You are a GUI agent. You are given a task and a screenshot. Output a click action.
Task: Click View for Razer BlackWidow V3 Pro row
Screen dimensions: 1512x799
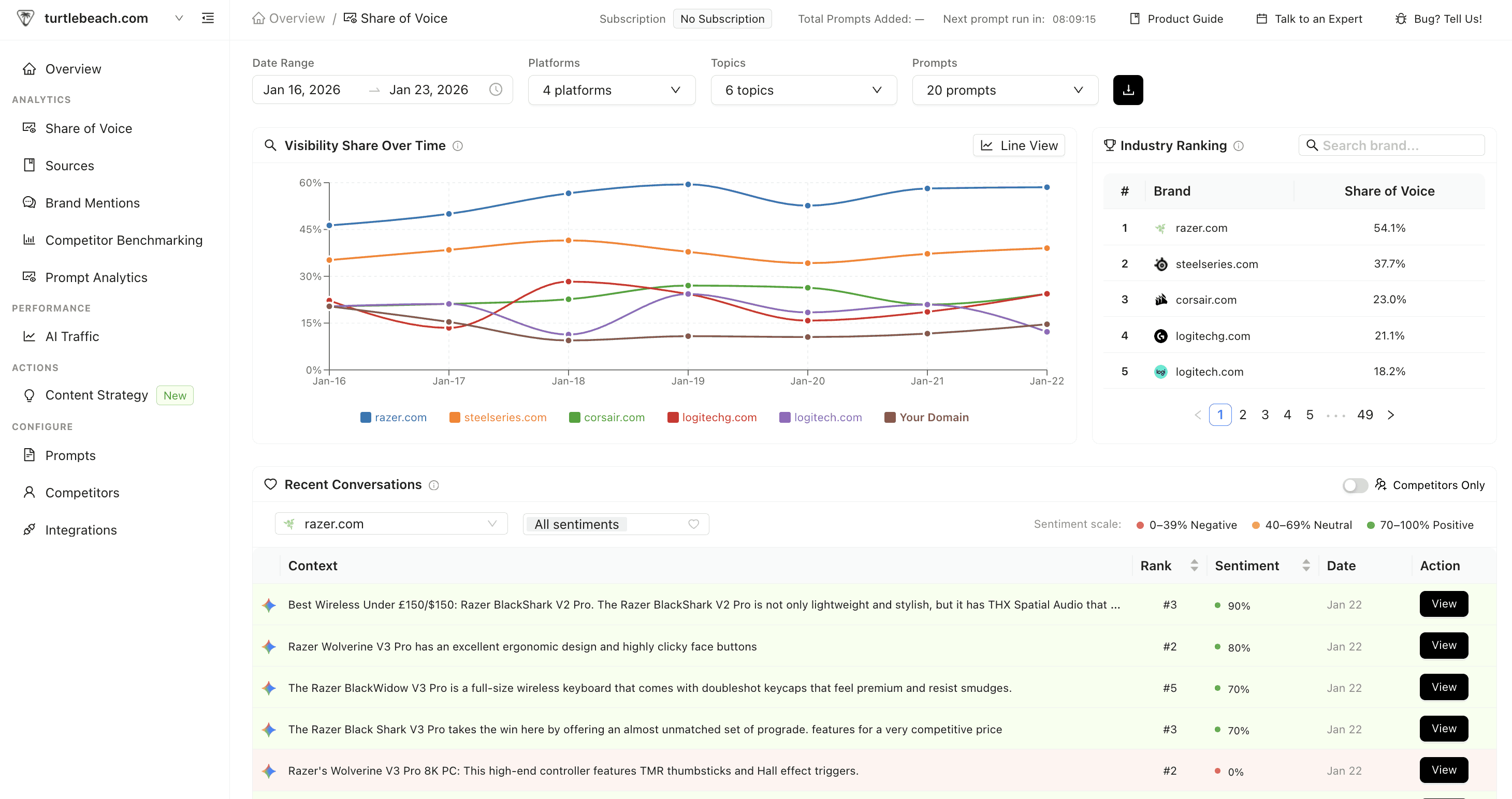1443,687
